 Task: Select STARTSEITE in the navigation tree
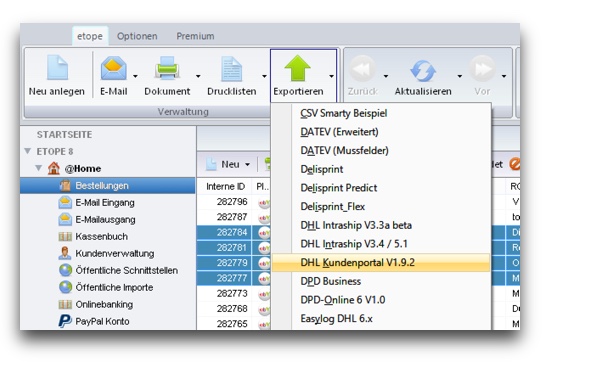[x=64, y=135]
